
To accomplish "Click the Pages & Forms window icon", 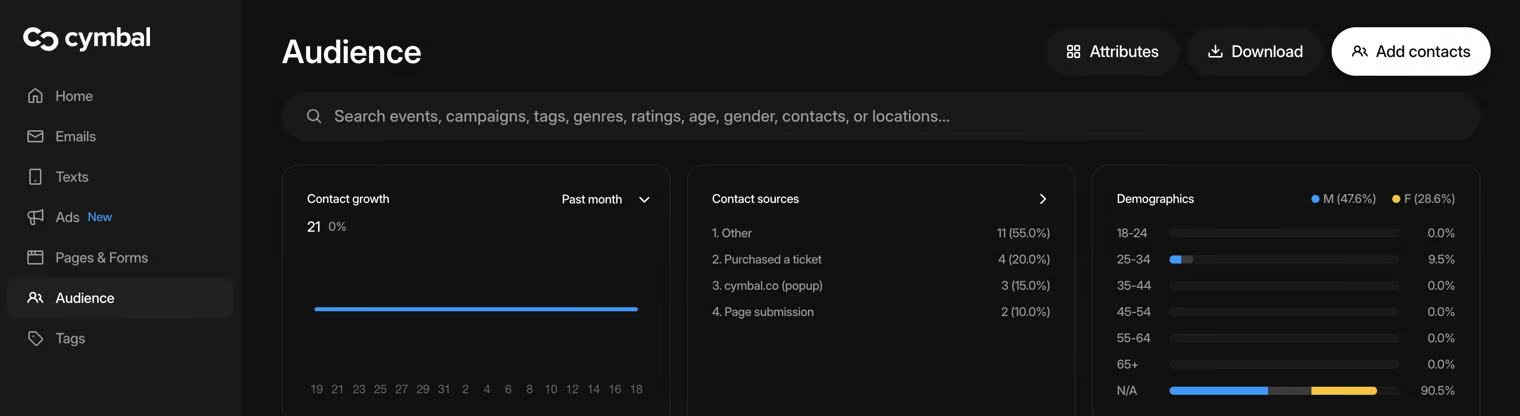I will click(35, 257).
